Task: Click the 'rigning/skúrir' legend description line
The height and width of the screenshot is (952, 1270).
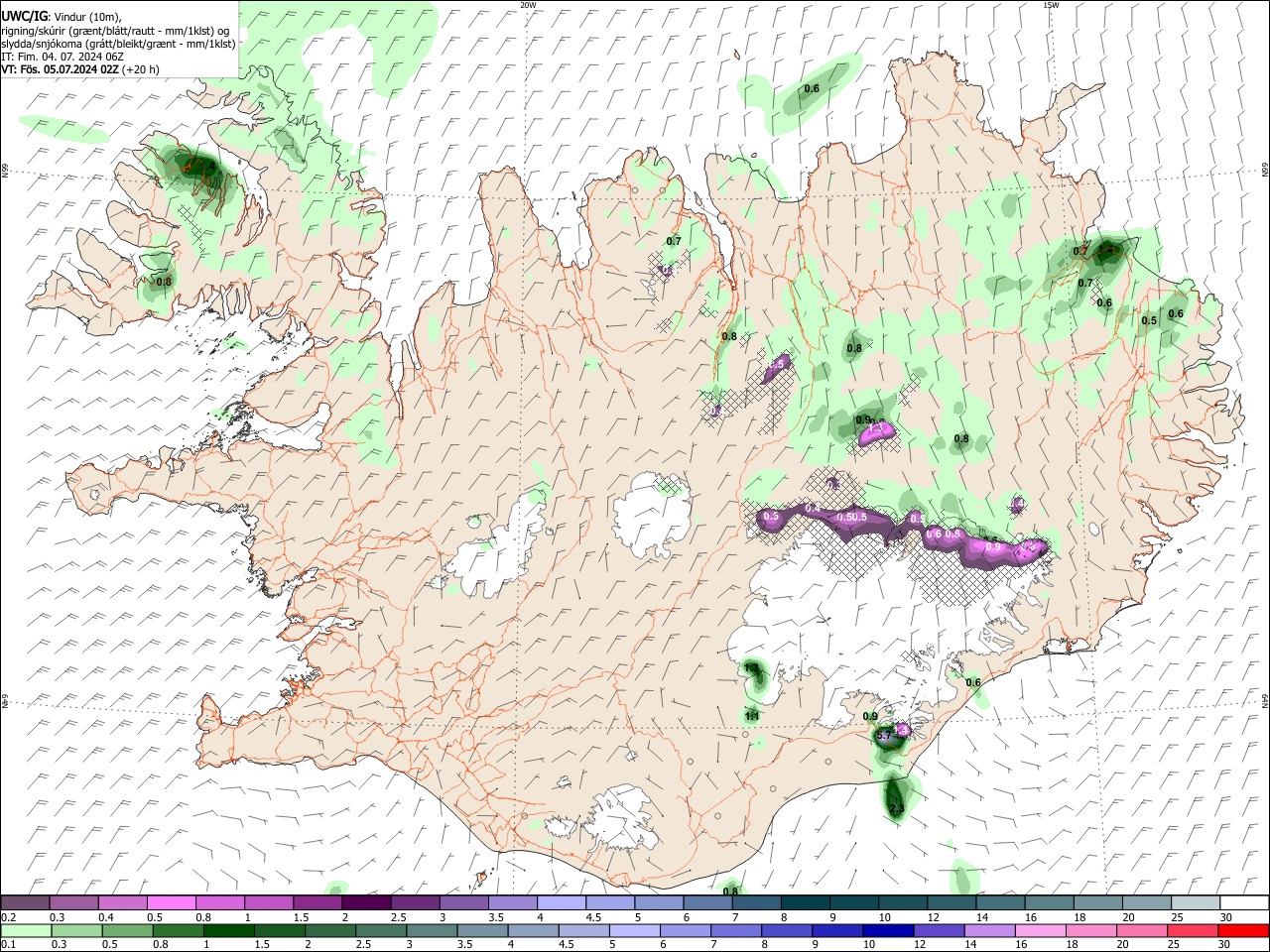Action: pos(114,31)
